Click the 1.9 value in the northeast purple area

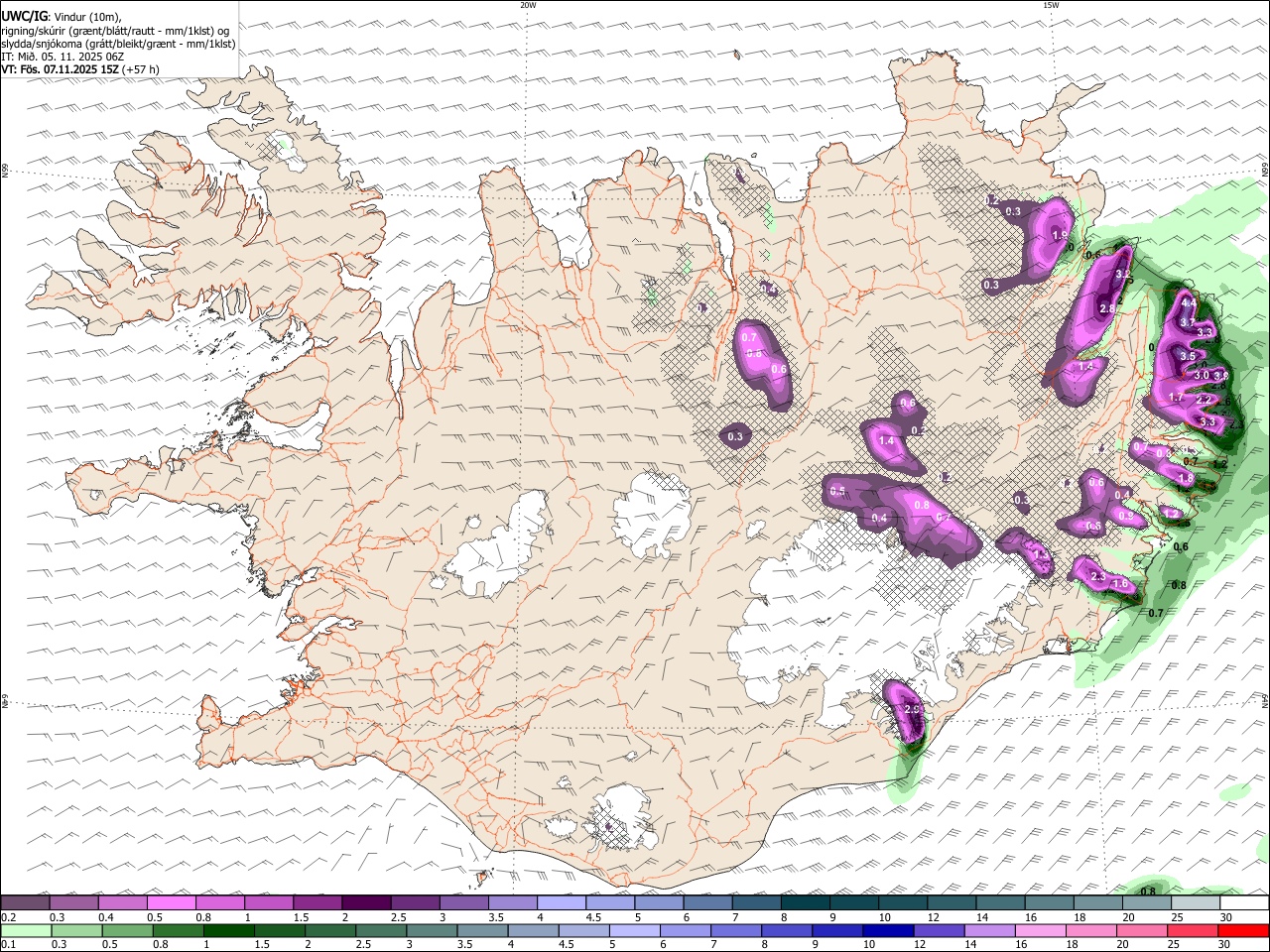pyautogui.click(x=1060, y=236)
